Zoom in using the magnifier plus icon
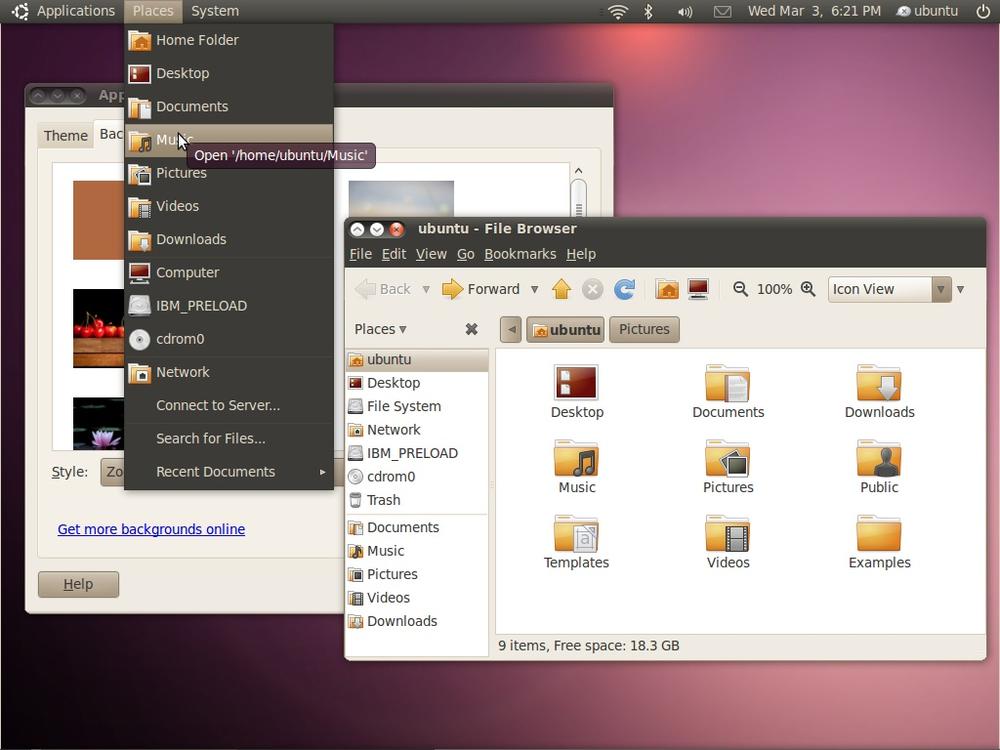Image resolution: width=1000 pixels, height=750 pixels. pyautogui.click(x=809, y=289)
